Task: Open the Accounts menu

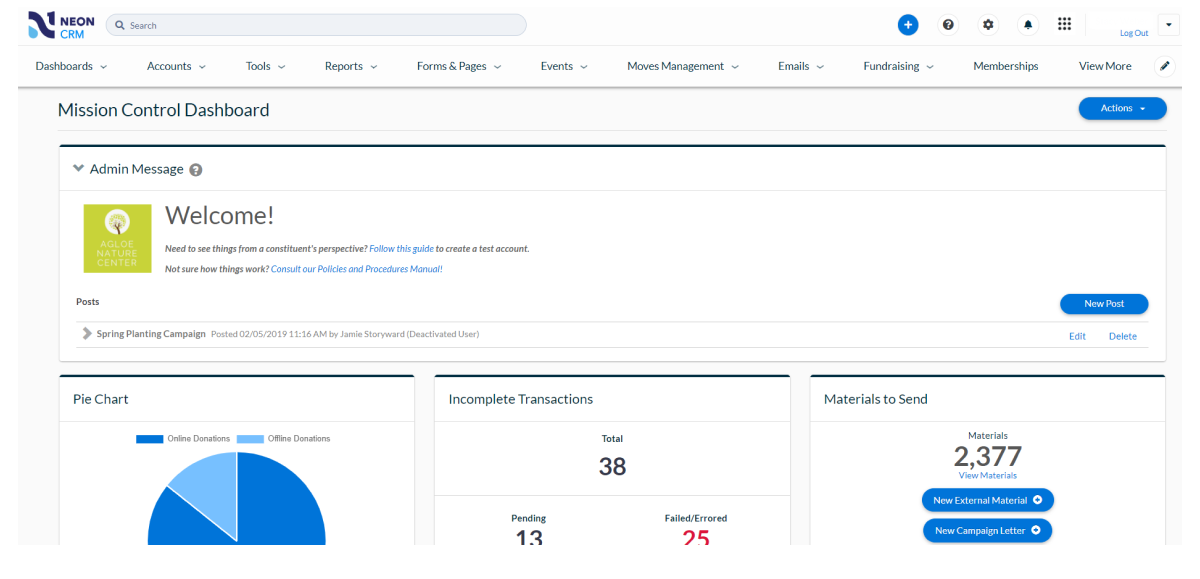Action: tap(177, 66)
